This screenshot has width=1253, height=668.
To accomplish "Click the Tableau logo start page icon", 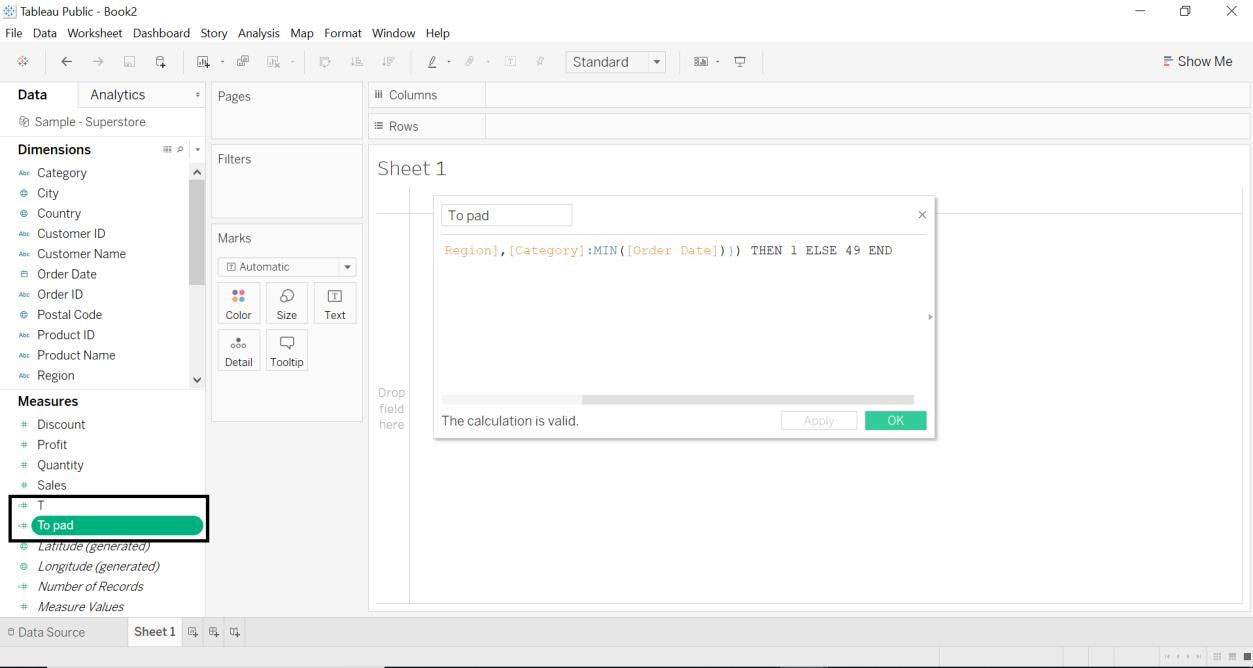I will tap(23, 62).
